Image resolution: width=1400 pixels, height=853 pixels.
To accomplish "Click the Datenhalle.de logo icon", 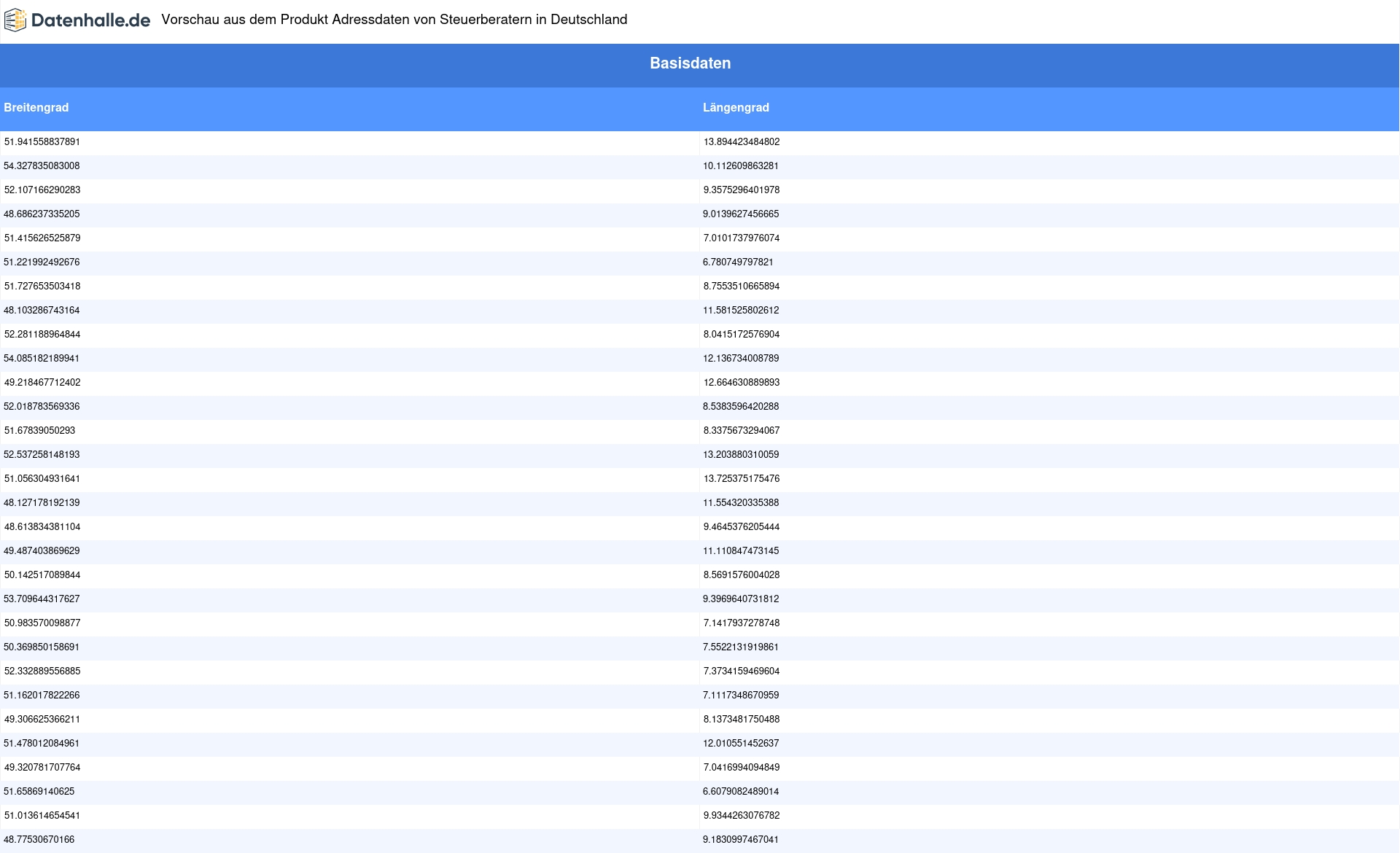I will (15, 20).
